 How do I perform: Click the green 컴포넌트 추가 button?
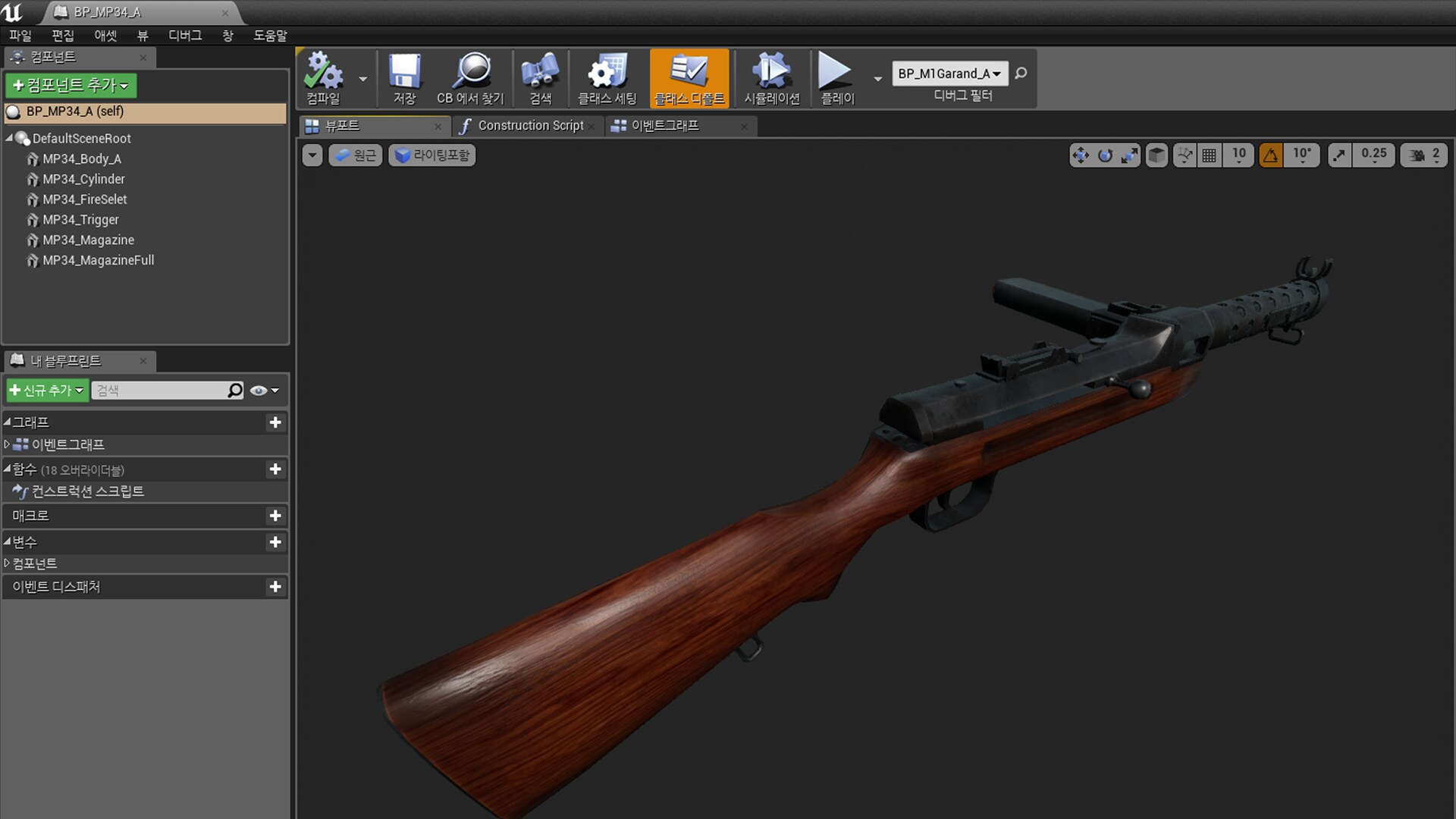pyautogui.click(x=70, y=86)
